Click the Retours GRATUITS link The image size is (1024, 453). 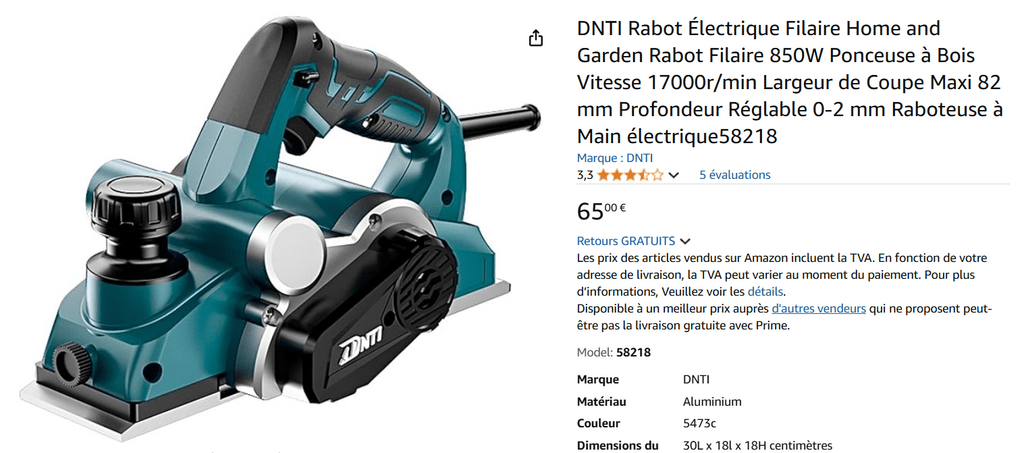click(626, 240)
